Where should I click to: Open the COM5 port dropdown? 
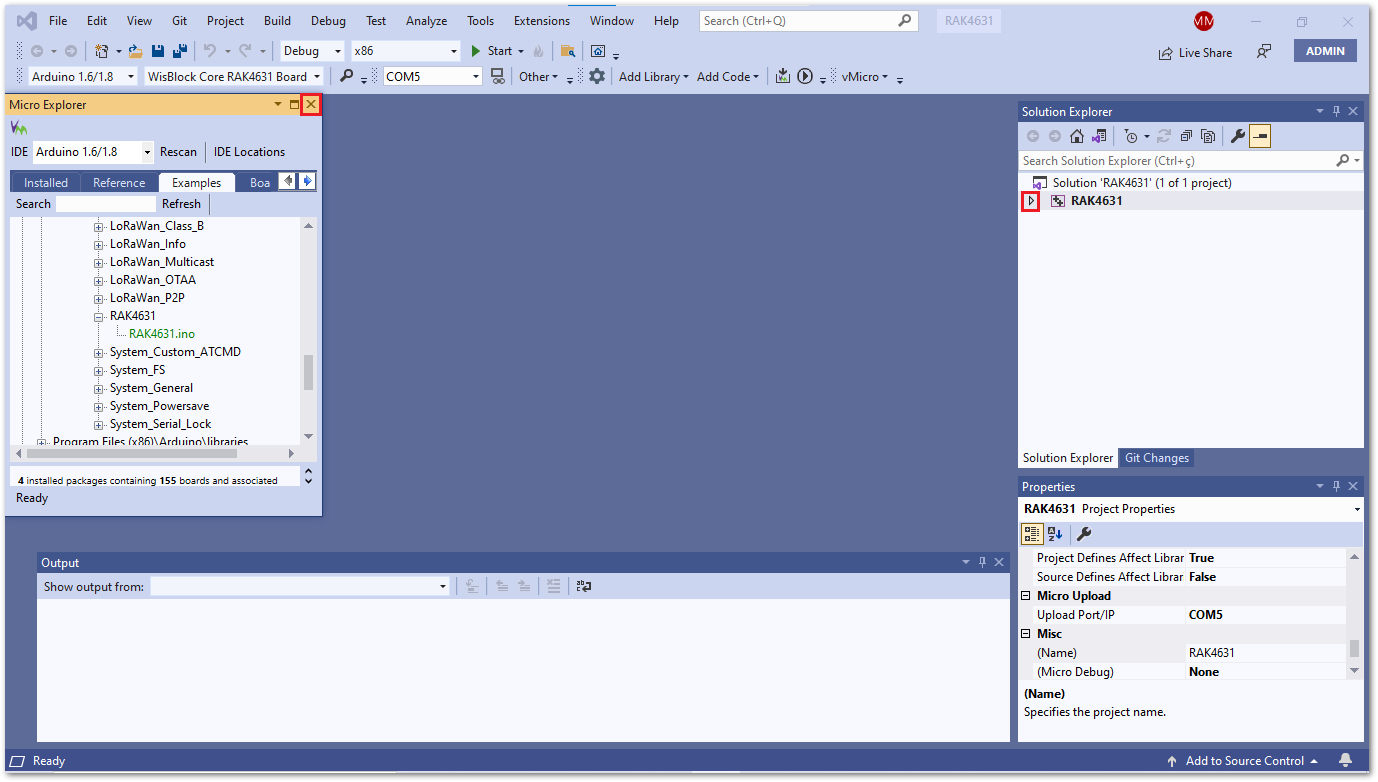(x=433, y=77)
